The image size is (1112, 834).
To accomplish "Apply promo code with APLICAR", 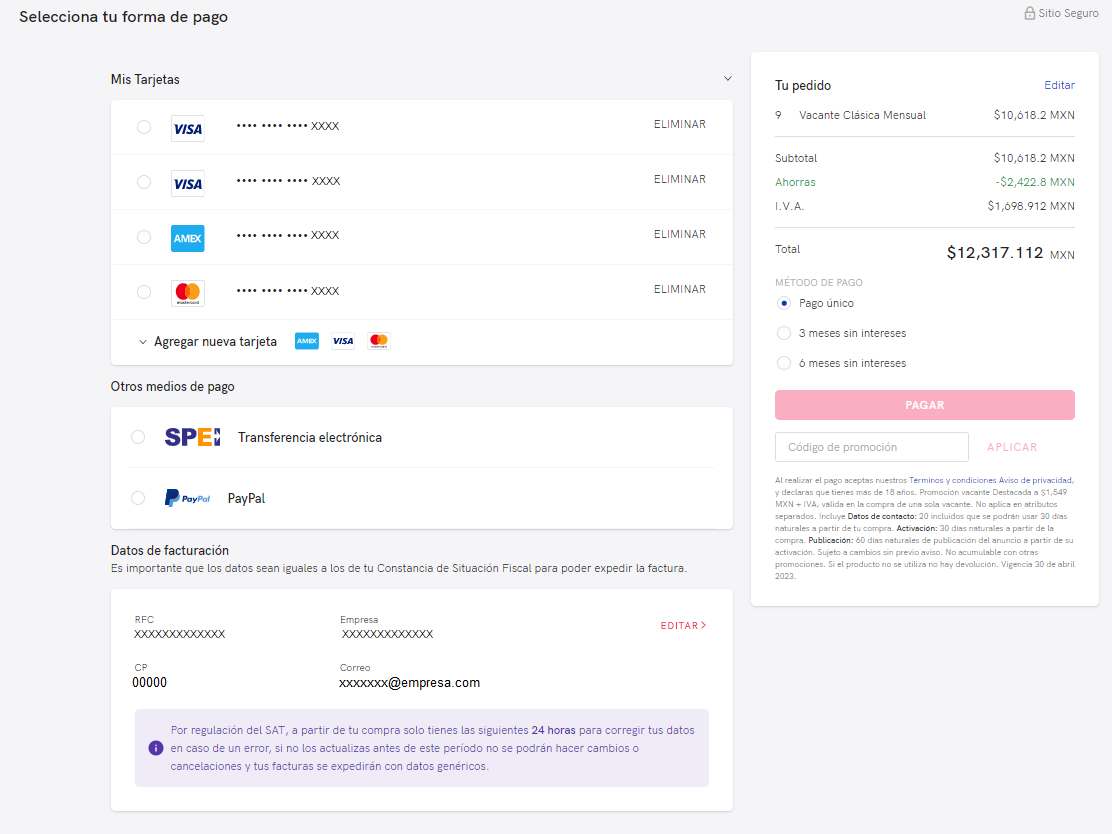I will tap(1012, 447).
